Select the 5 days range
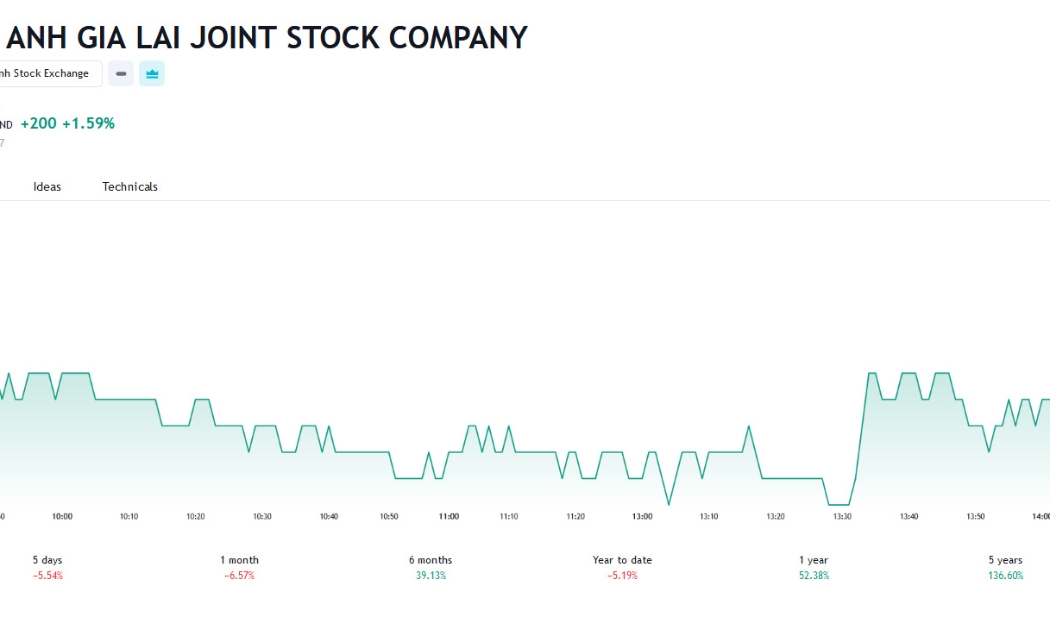This screenshot has width=1050, height=630. click(48, 567)
